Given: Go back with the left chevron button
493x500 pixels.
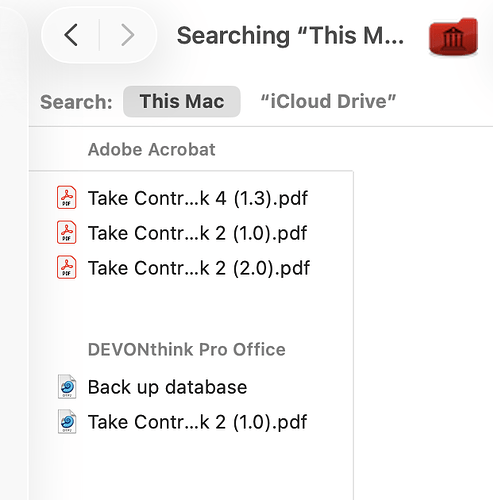Looking at the screenshot, I should tap(71, 35).
